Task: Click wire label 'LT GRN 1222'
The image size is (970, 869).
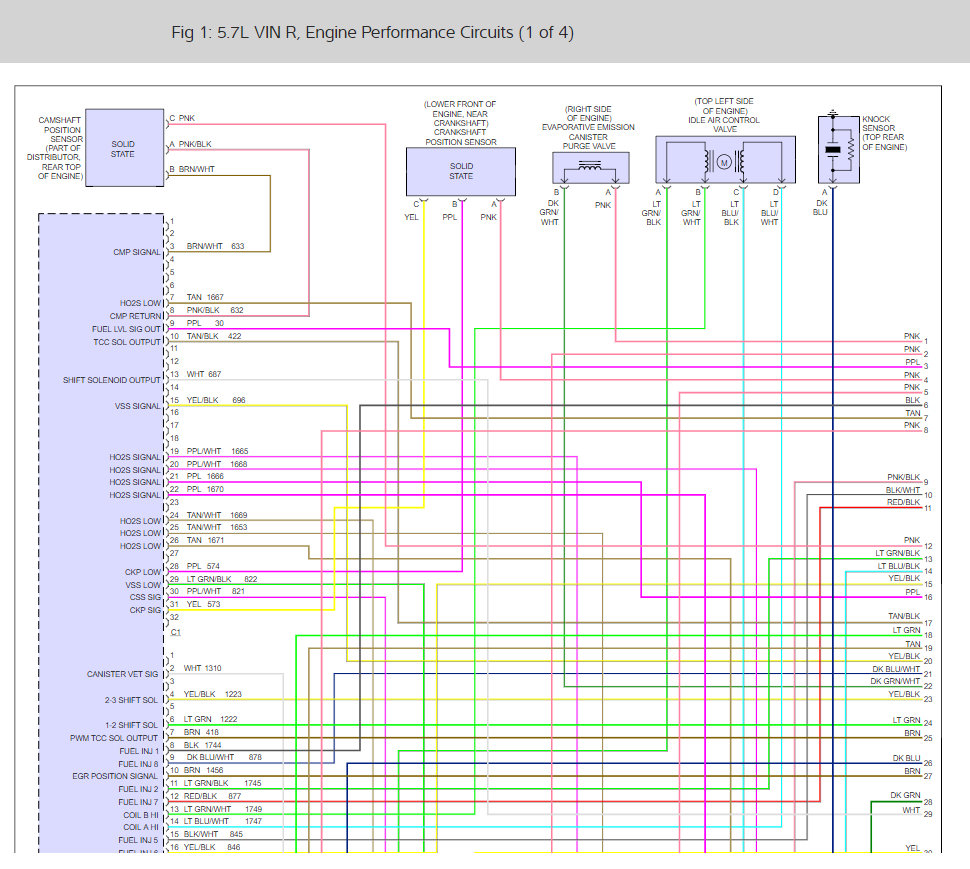Action: click(x=210, y=719)
